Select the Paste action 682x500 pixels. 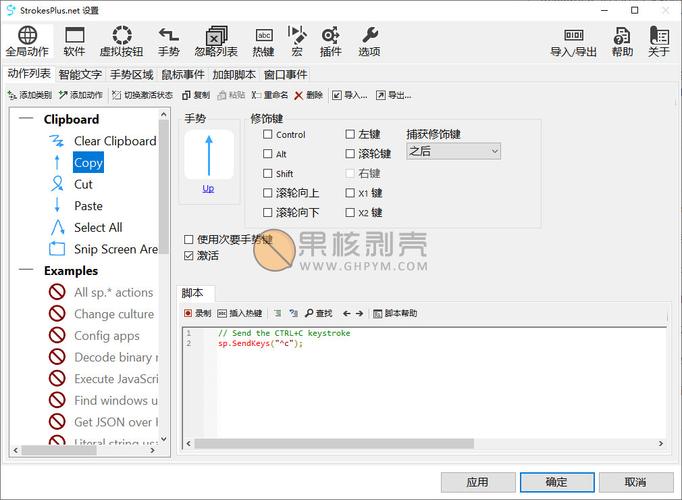tap(88, 206)
